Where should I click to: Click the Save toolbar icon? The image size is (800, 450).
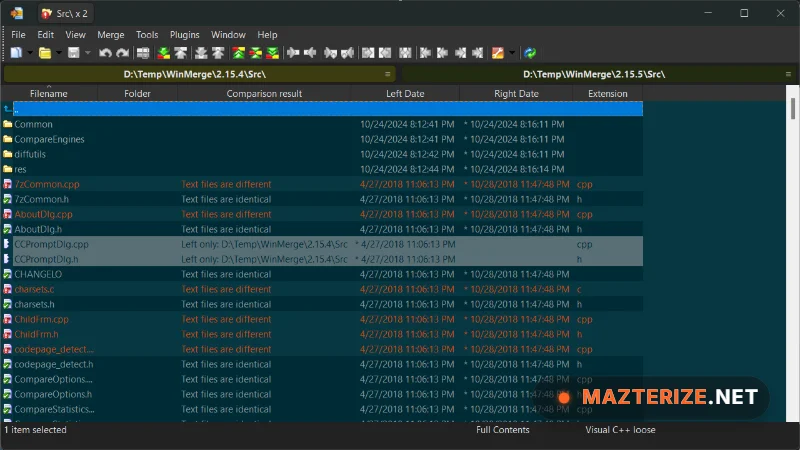click(x=73, y=53)
